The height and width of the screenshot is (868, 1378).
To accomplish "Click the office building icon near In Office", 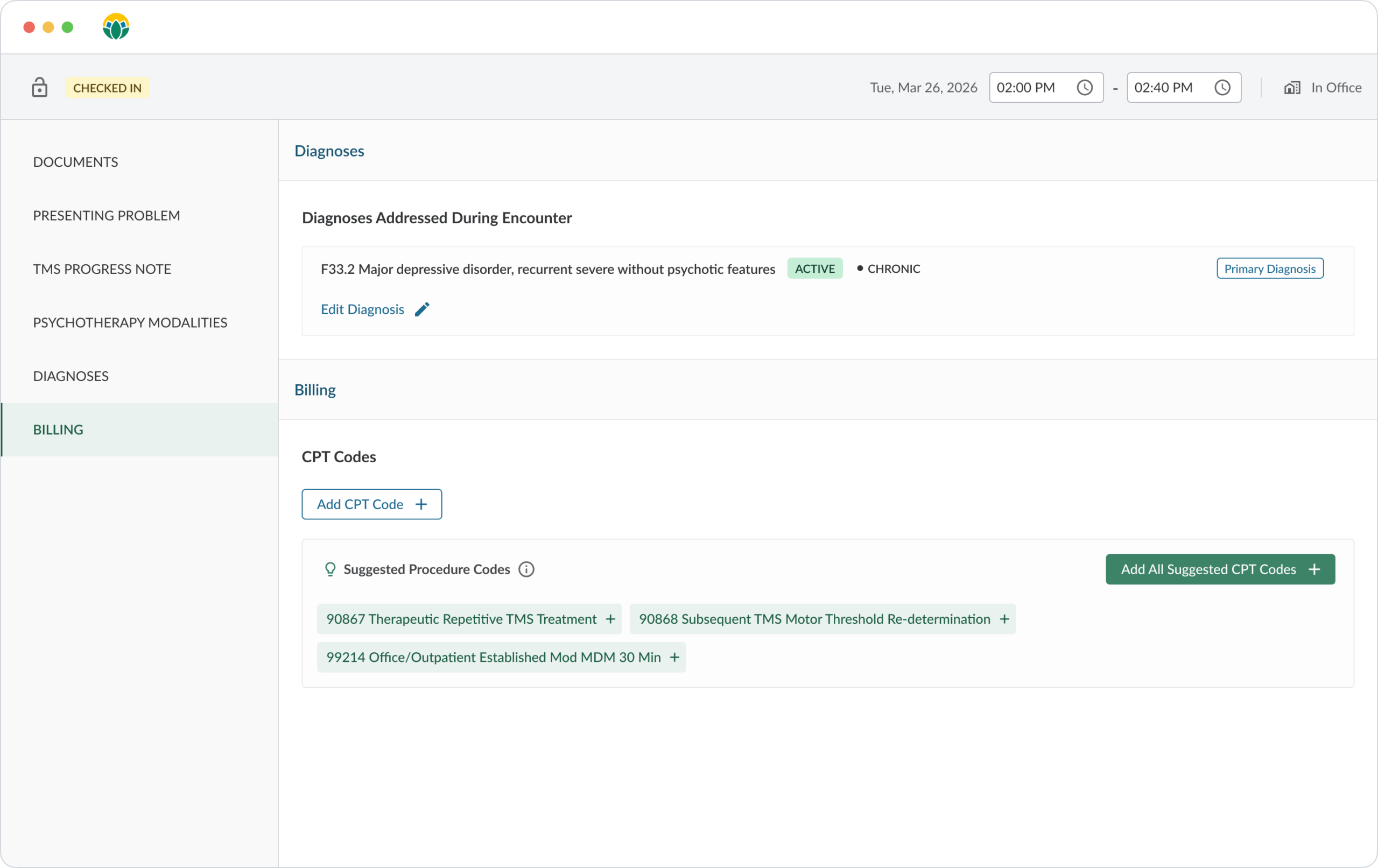I will point(1291,87).
